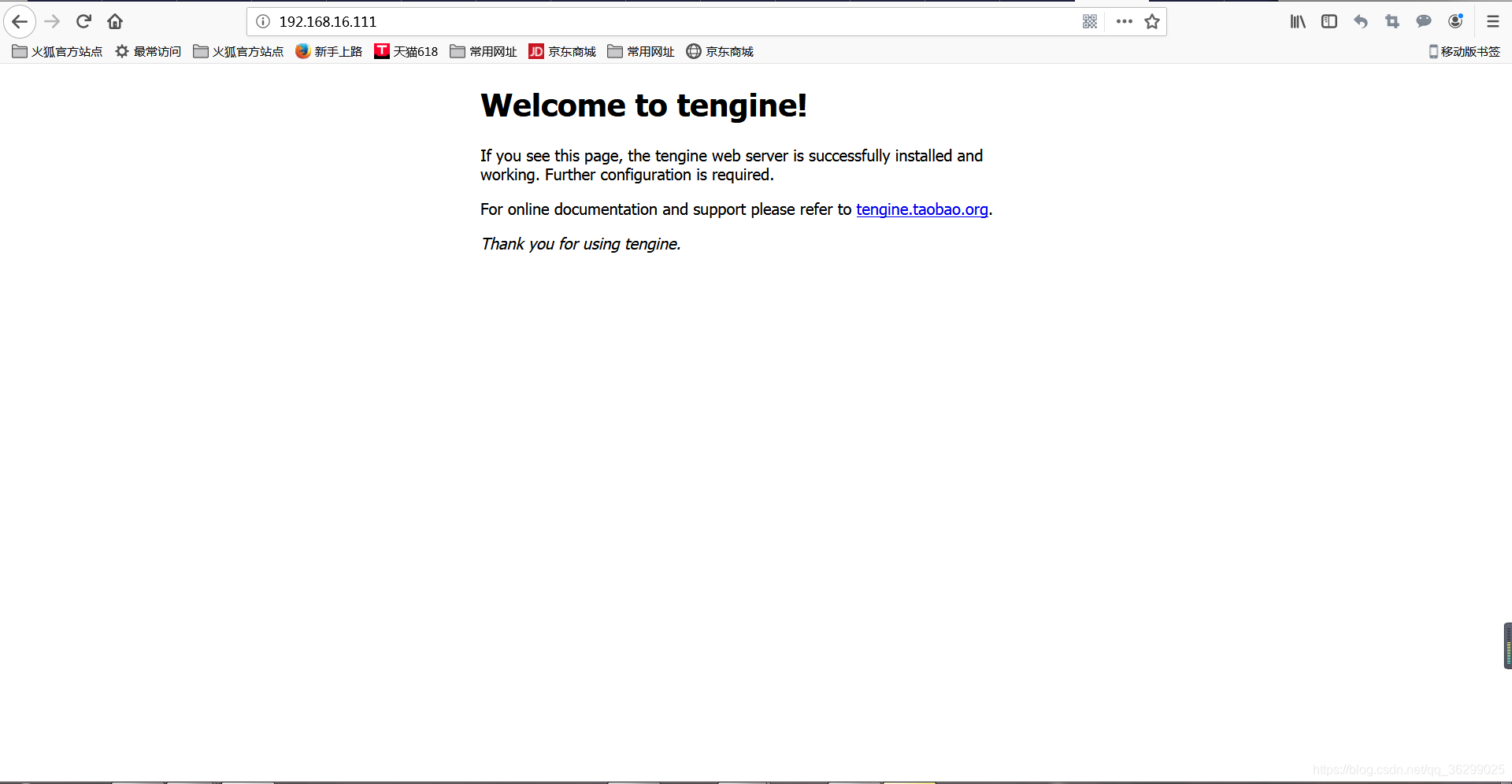
Task: Open 最常访问 bookmark
Action: pos(148,51)
